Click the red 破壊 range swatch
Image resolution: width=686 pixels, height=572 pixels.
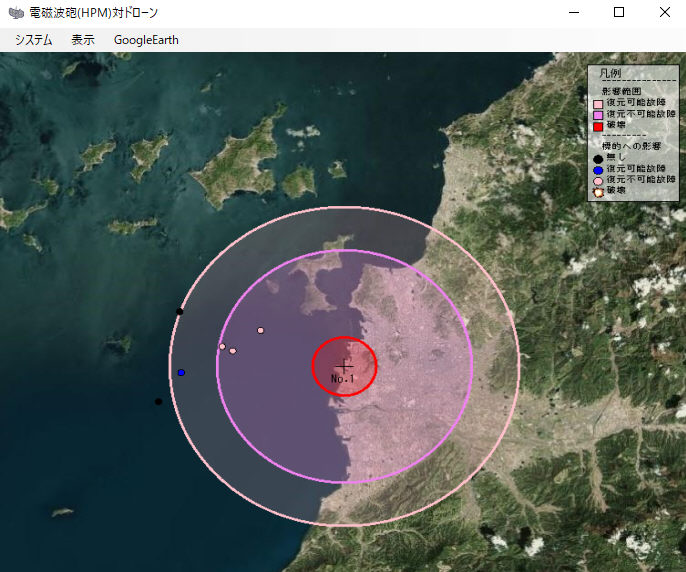click(598, 126)
